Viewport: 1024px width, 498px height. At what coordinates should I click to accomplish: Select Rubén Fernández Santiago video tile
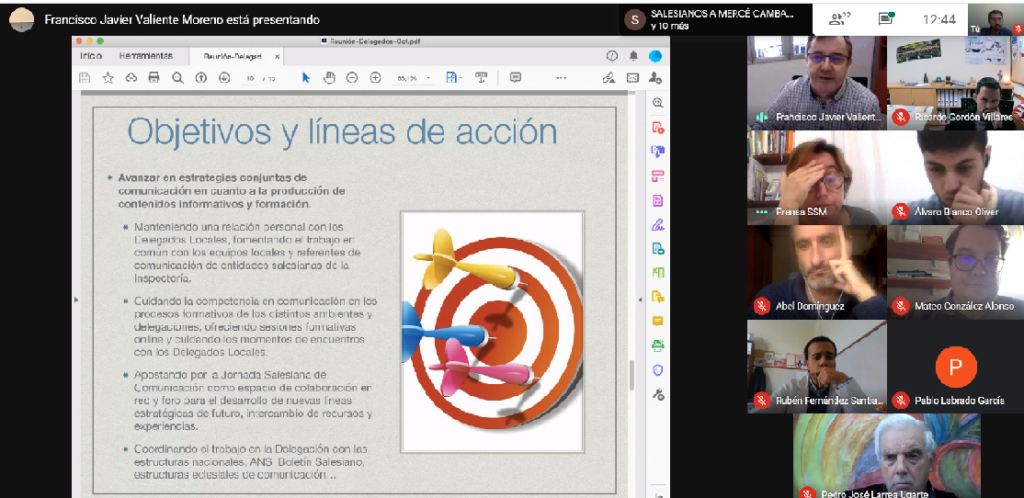816,367
